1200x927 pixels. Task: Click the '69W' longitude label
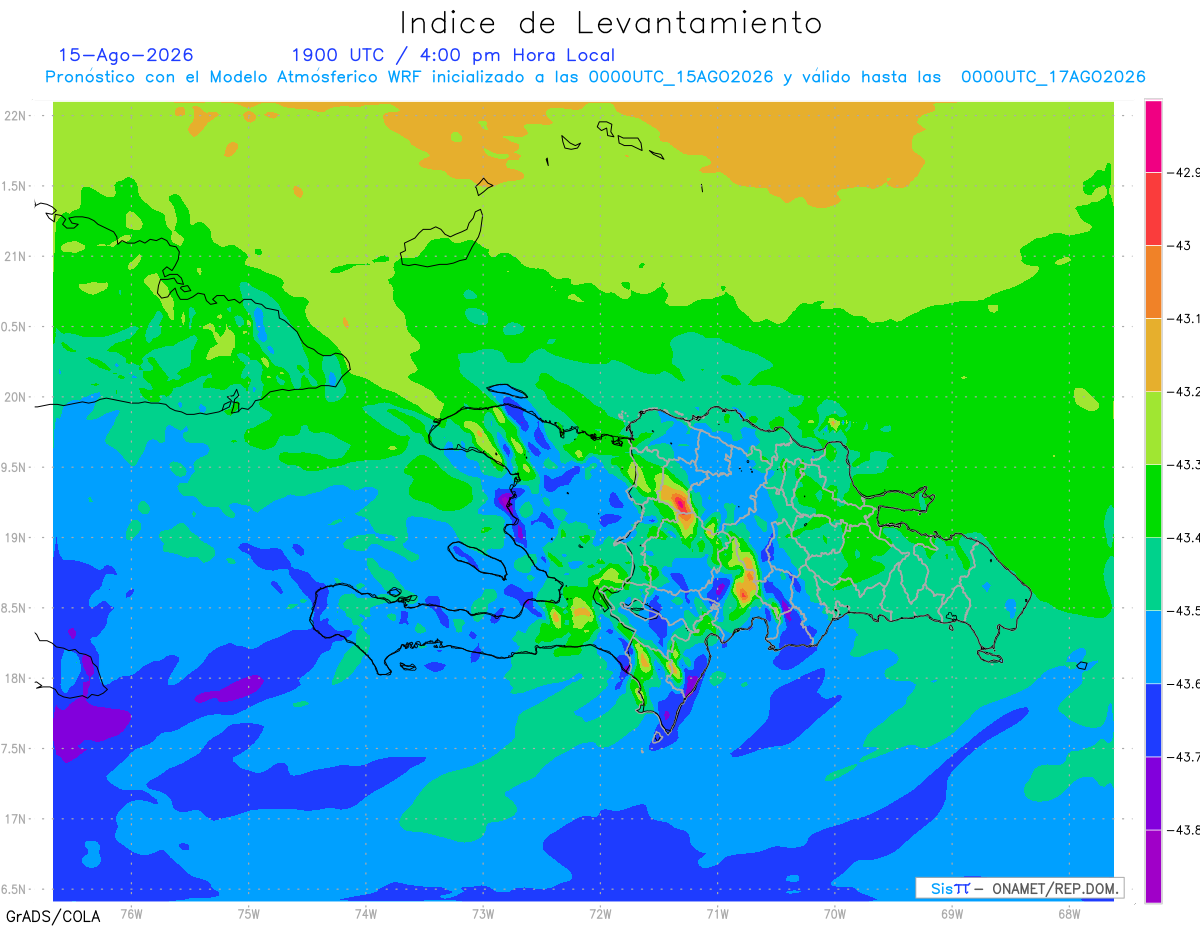tap(951, 912)
